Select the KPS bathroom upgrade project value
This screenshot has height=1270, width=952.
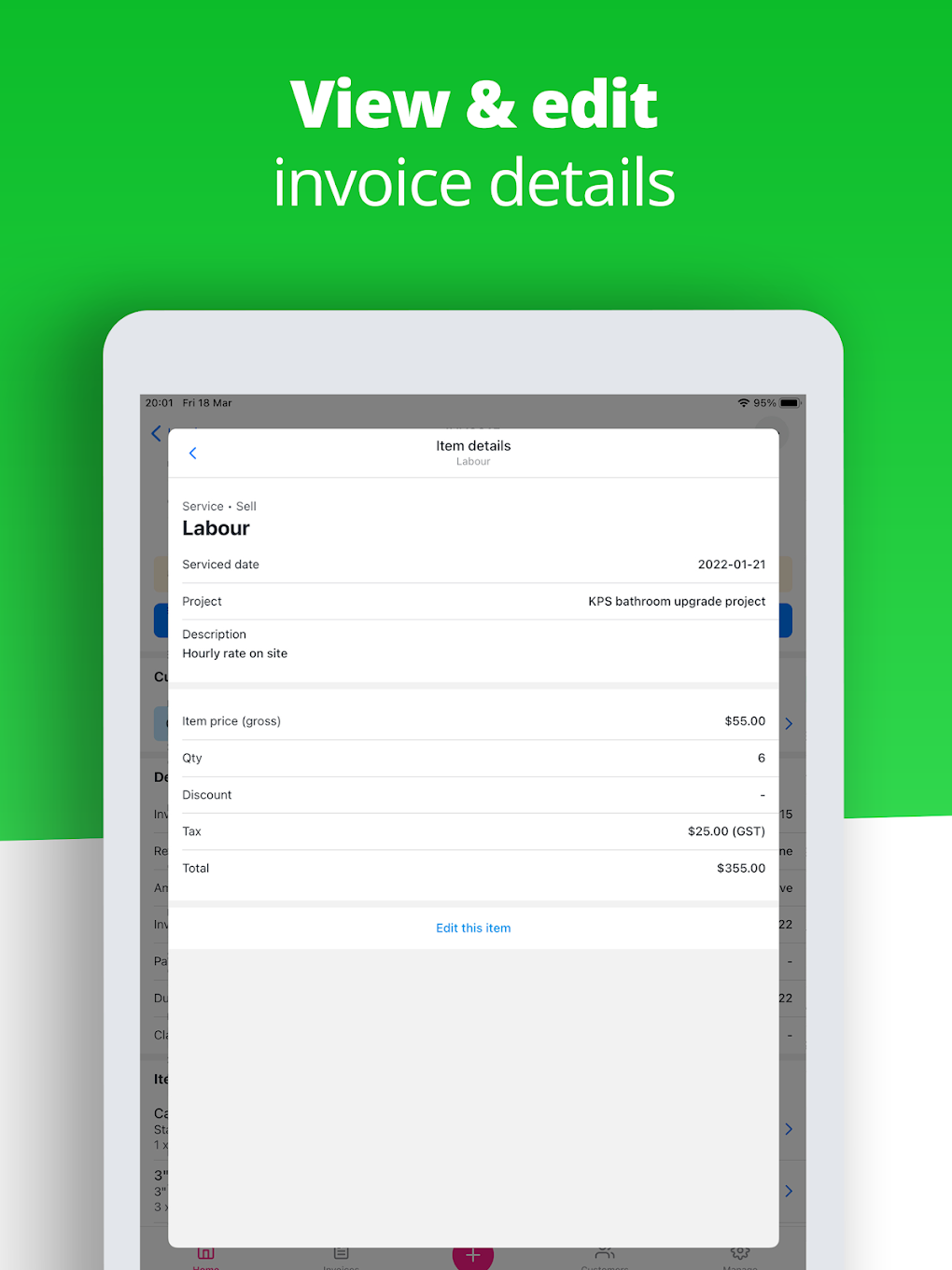point(677,601)
